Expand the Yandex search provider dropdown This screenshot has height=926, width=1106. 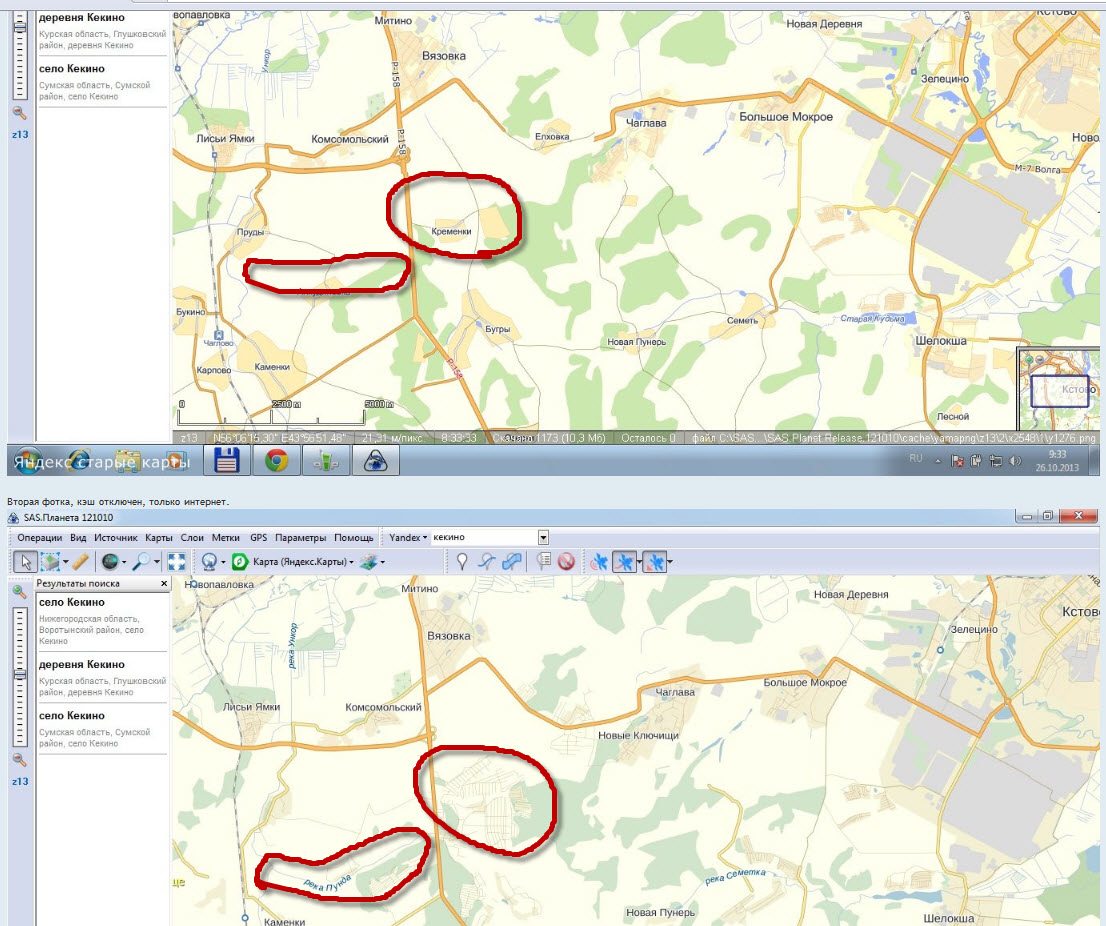(x=409, y=538)
